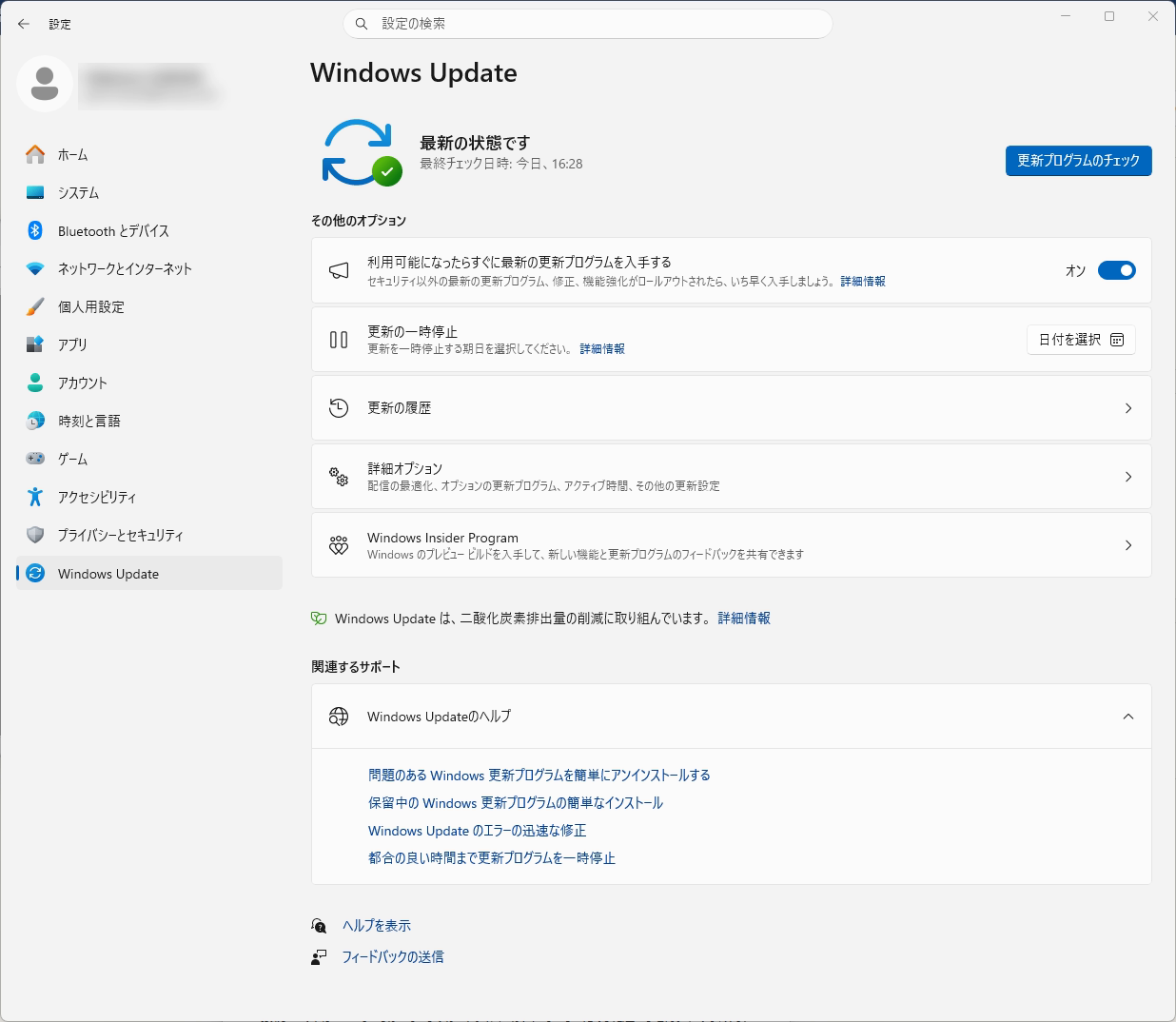This screenshot has width=1176, height=1022.
Task: Click the 時刻と言語 globe clock icon
Action: [x=35, y=421]
